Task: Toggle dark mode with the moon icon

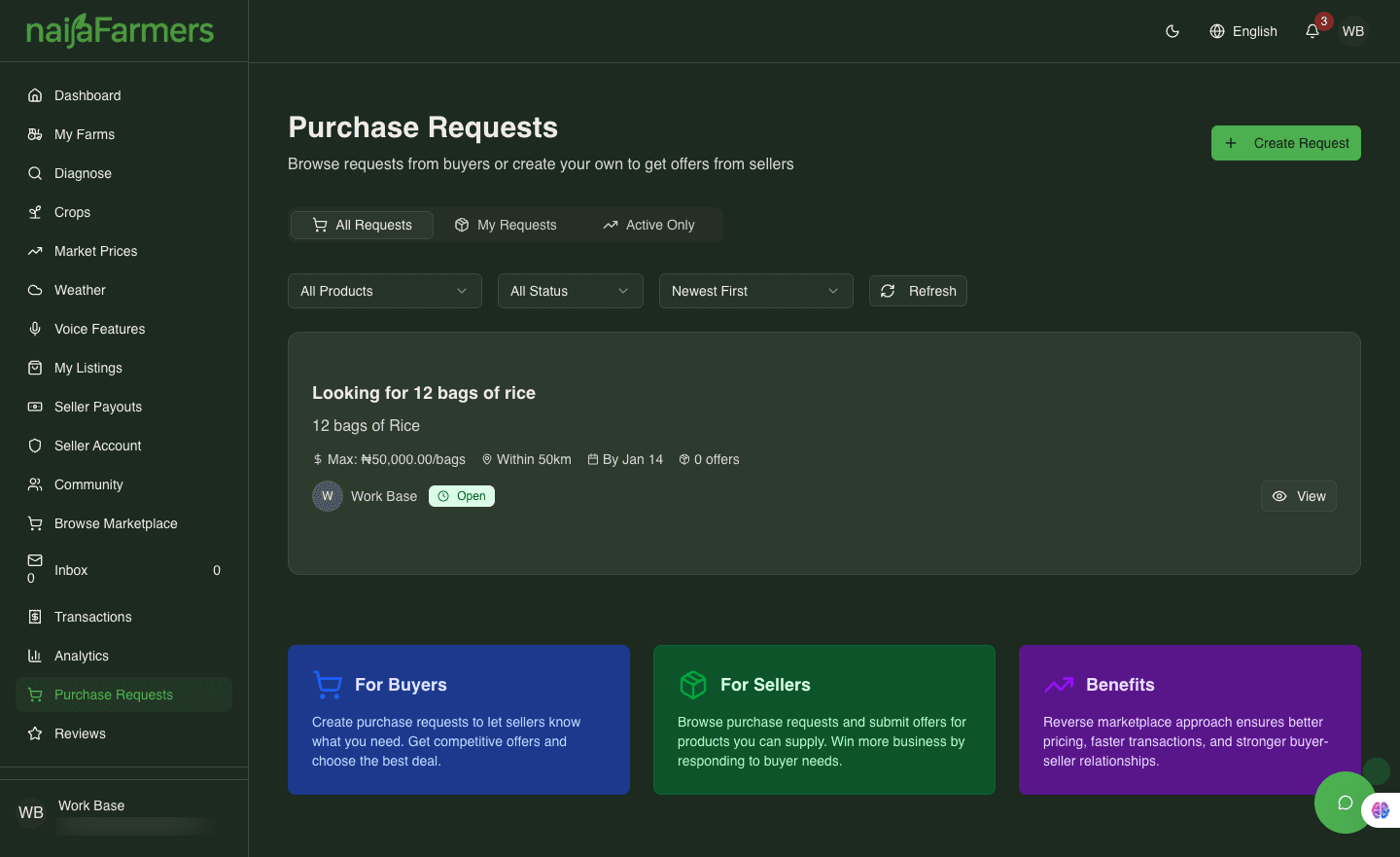Action: coord(1172,31)
